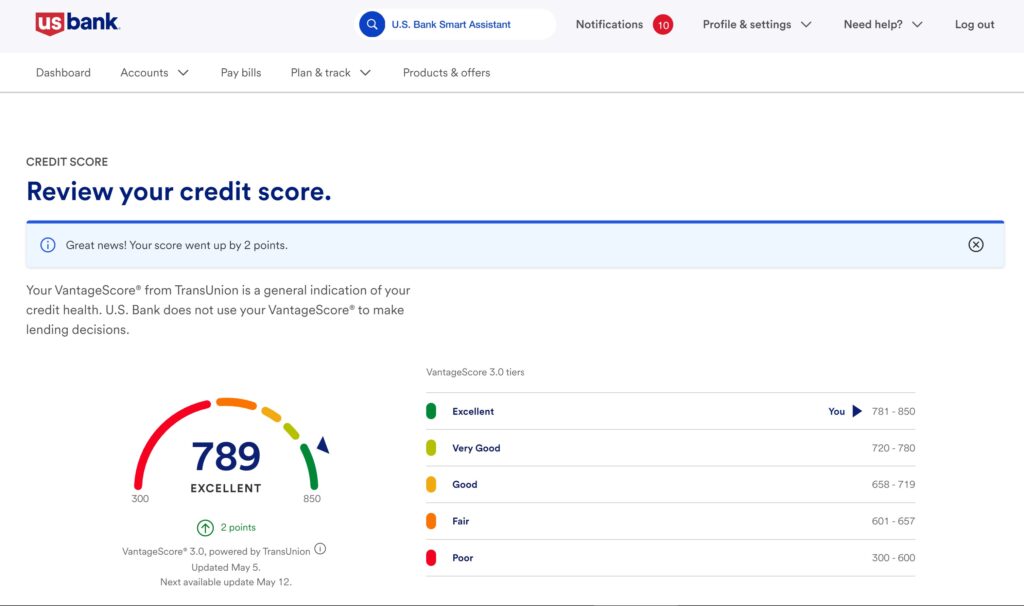Click the info icon in the banner

pyautogui.click(x=47, y=245)
